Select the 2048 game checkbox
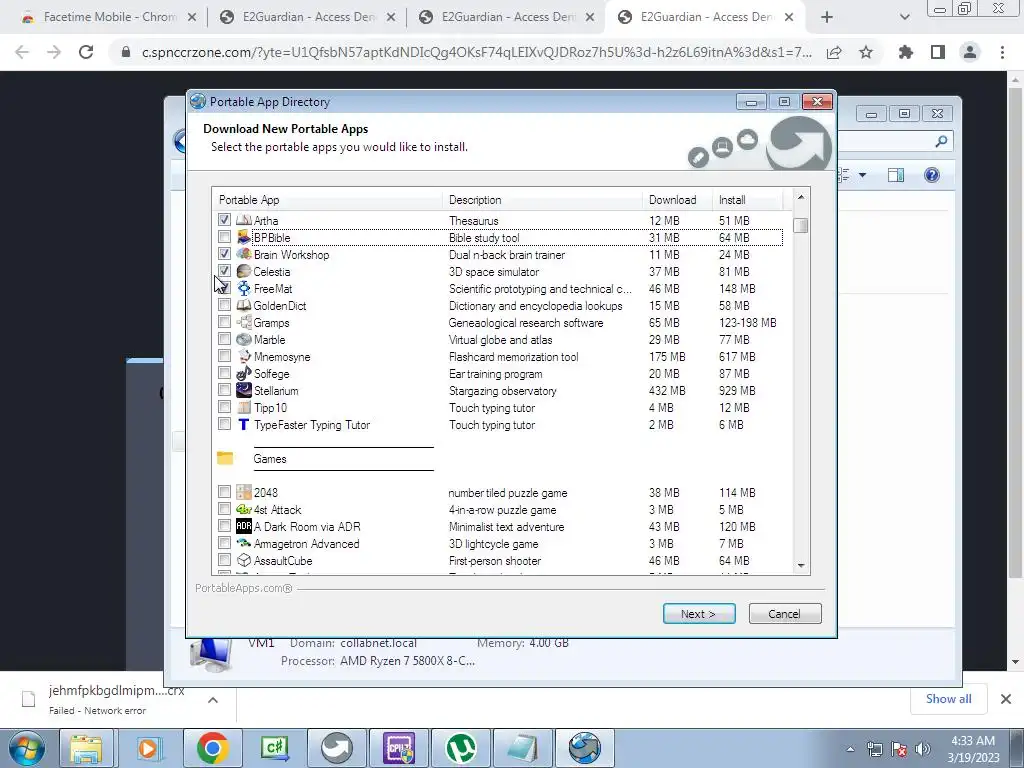The image size is (1024, 768). (224, 491)
